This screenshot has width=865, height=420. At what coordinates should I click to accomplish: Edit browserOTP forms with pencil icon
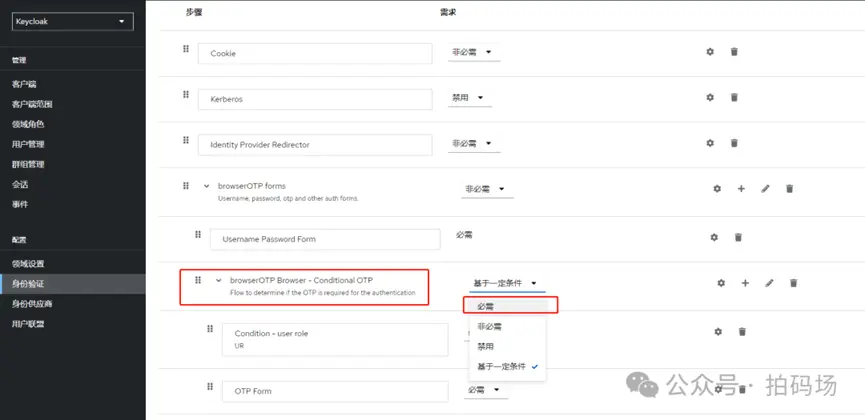(765, 189)
